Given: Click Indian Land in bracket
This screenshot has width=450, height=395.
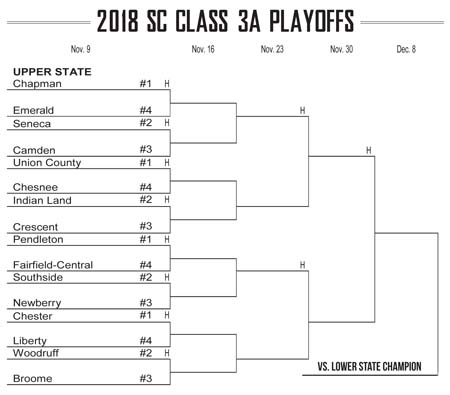Looking at the screenshot, I should tap(42, 200).
